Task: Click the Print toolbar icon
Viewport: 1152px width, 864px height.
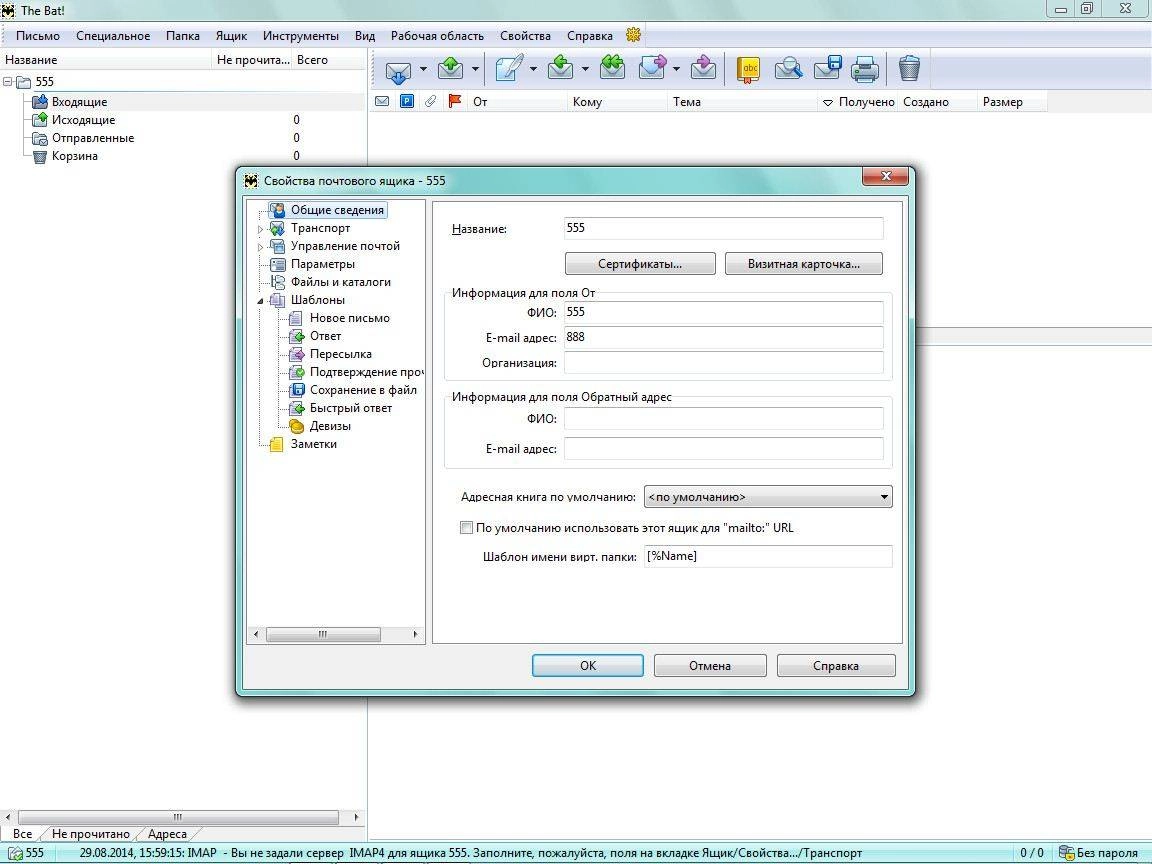Action: pyautogui.click(x=865, y=69)
